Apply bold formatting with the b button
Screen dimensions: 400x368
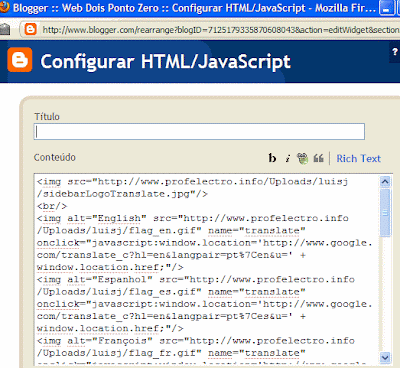point(272,158)
